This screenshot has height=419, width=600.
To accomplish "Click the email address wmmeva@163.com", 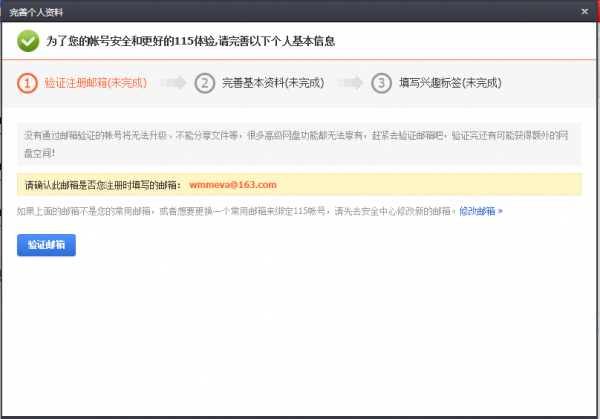I will [233, 185].
